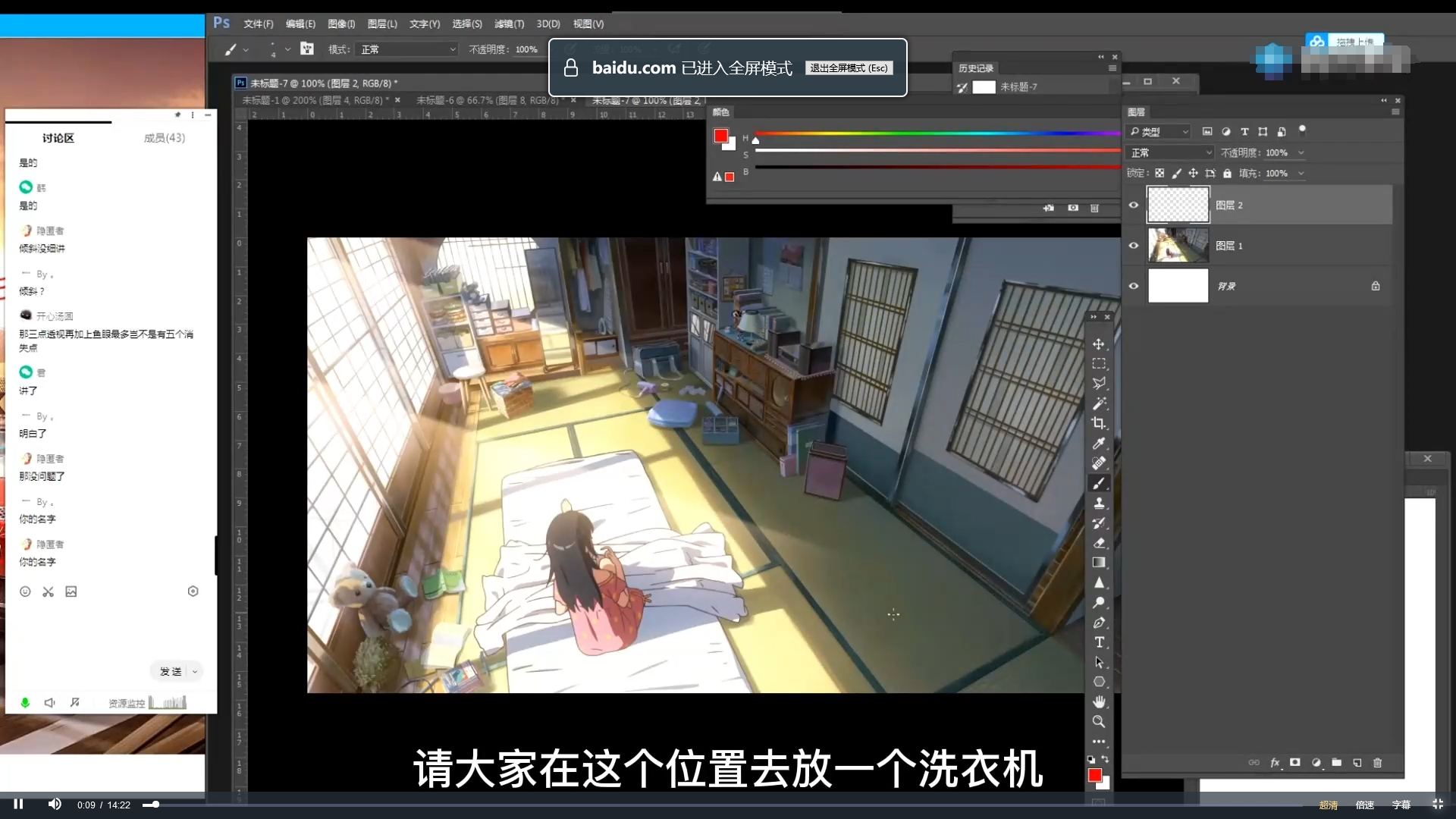Click 退出全屏模式 (Esc) button
This screenshot has height=819, width=1456.
click(x=849, y=68)
